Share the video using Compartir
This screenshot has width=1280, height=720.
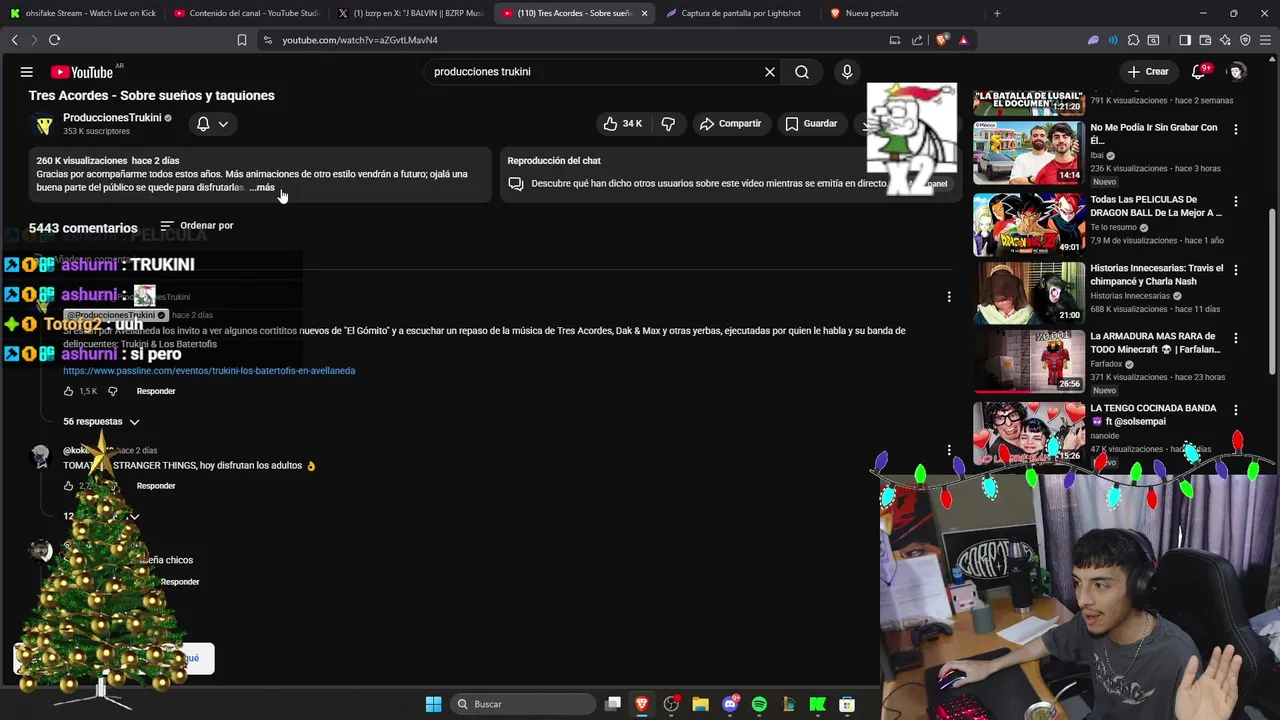coord(731,124)
